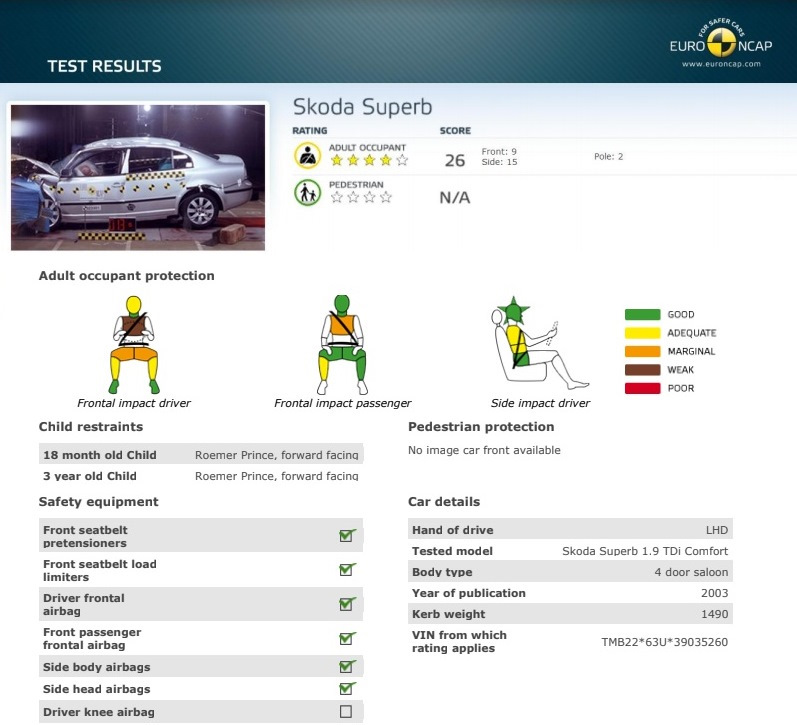The width and height of the screenshot is (797, 725).
Task: Click the 'Skoda Superb' title
Action: tap(362, 107)
